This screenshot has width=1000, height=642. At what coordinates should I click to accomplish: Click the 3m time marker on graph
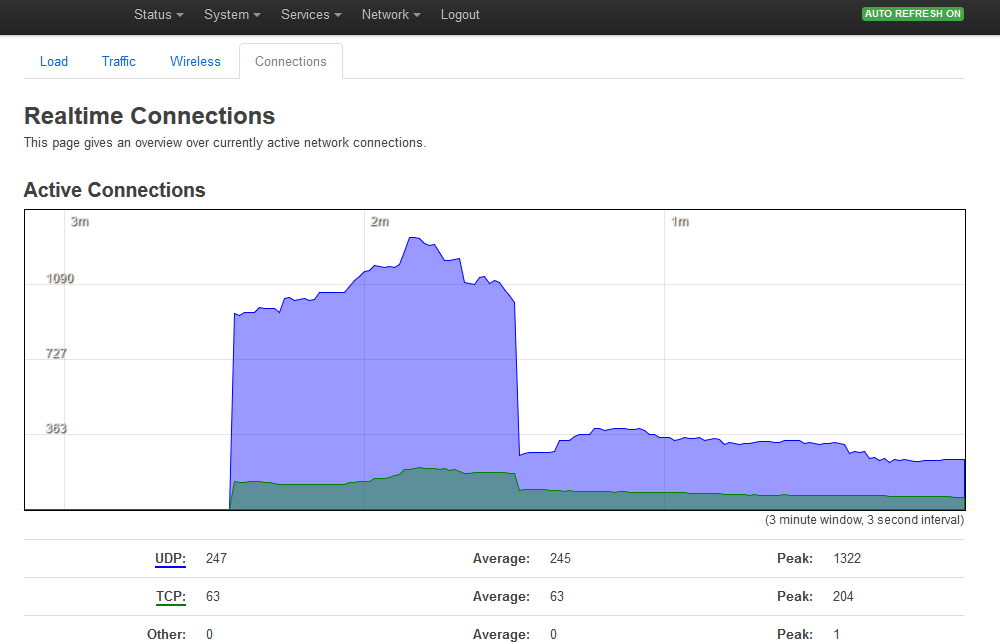tap(80, 222)
